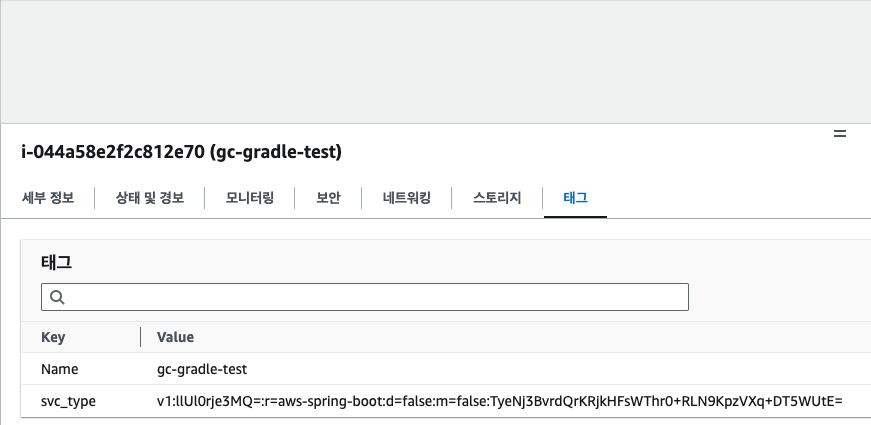Select the svc_type tag key cell
The width and height of the screenshot is (871, 425).
[68, 401]
